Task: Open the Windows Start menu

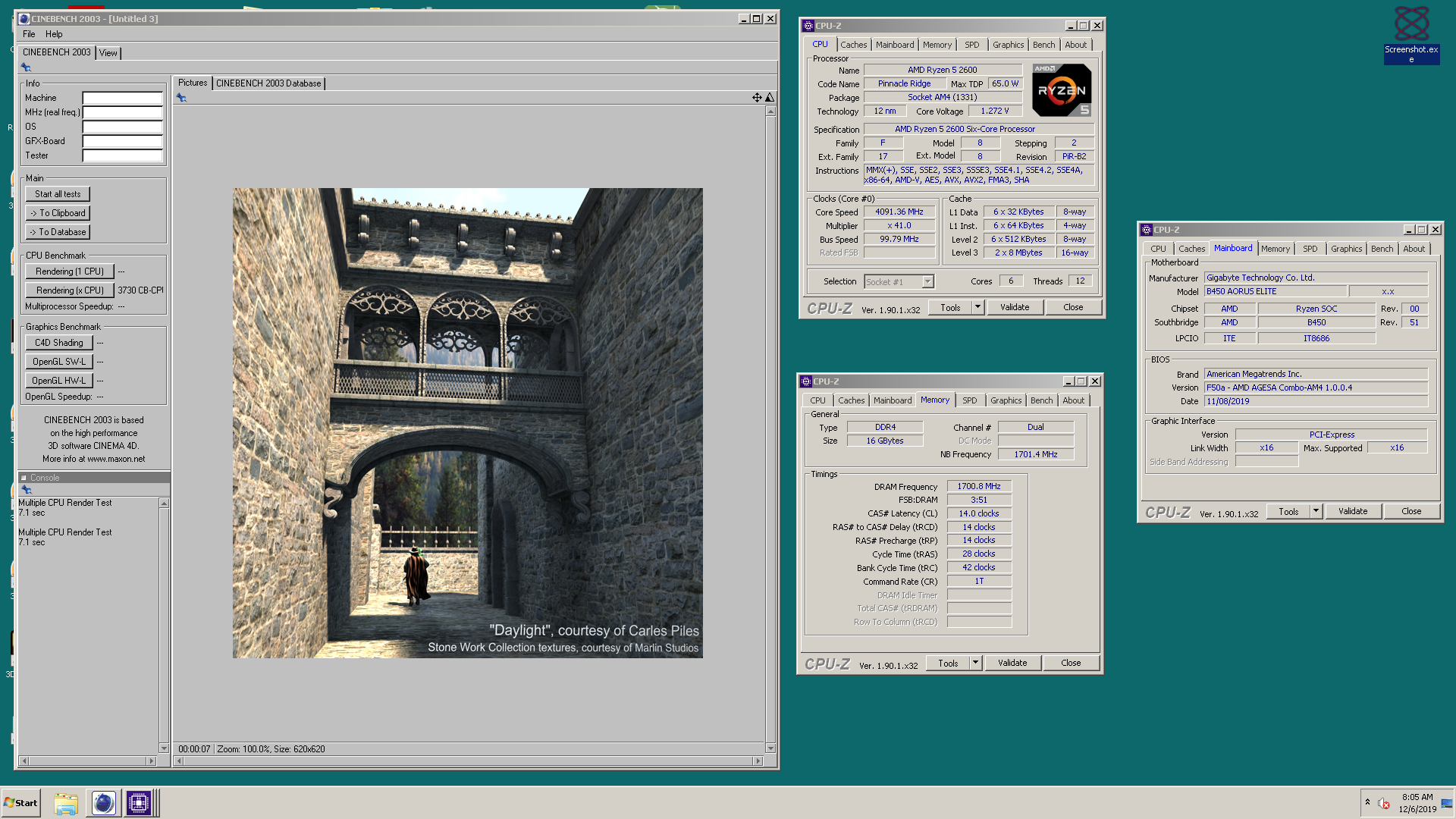Action: click(x=20, y=803)
